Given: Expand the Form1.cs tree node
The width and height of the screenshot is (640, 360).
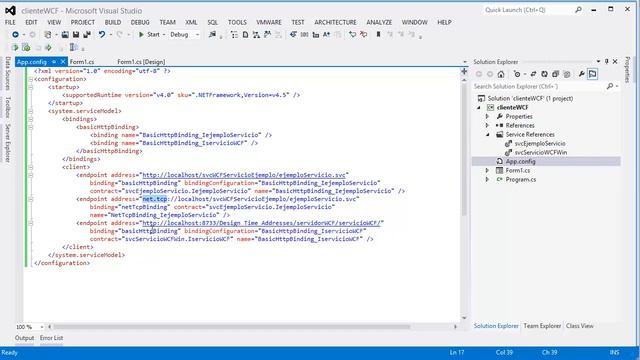Looking at the screenshot, I should pos(487,170).
